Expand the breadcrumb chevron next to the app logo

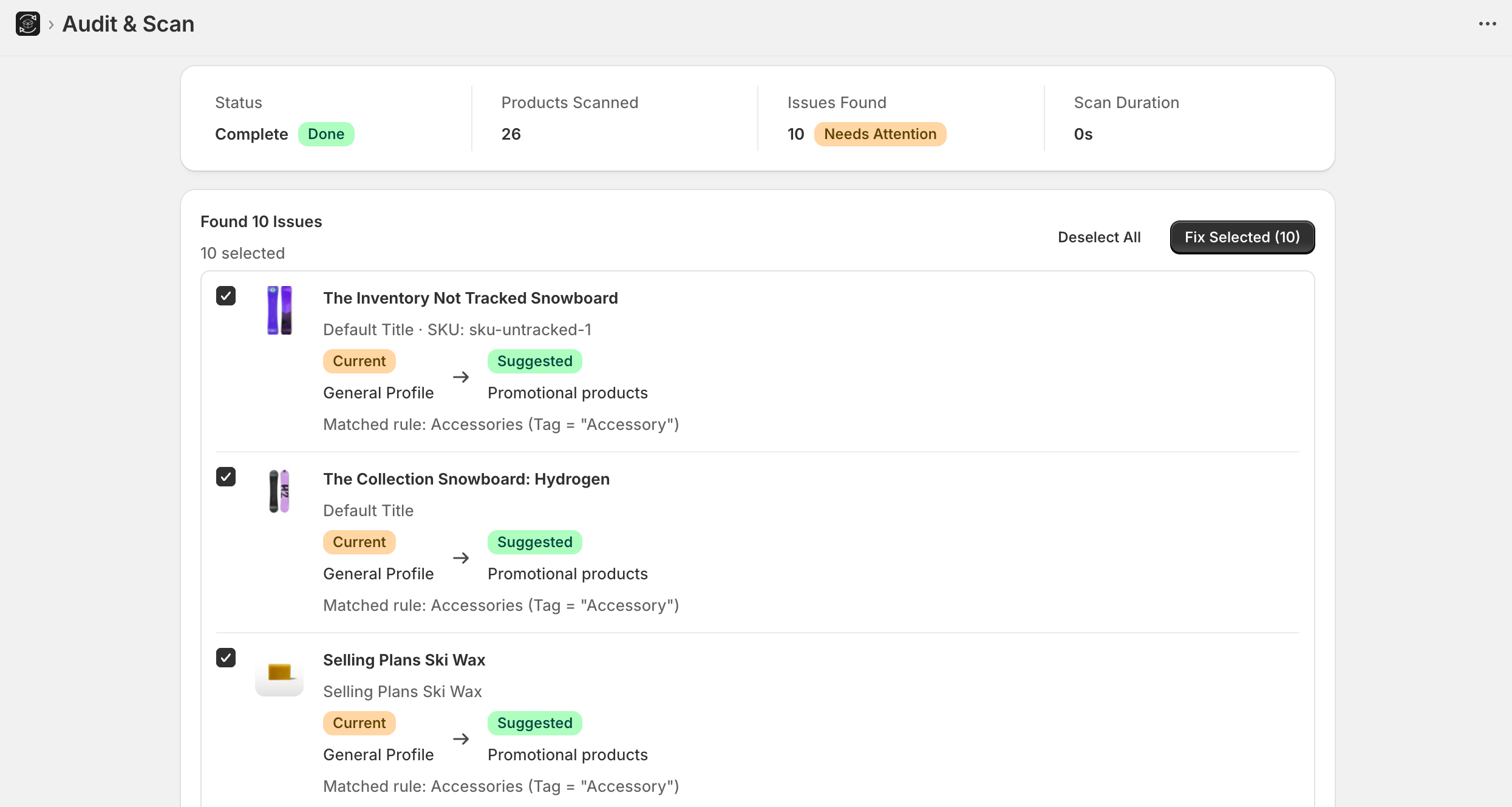51,24
